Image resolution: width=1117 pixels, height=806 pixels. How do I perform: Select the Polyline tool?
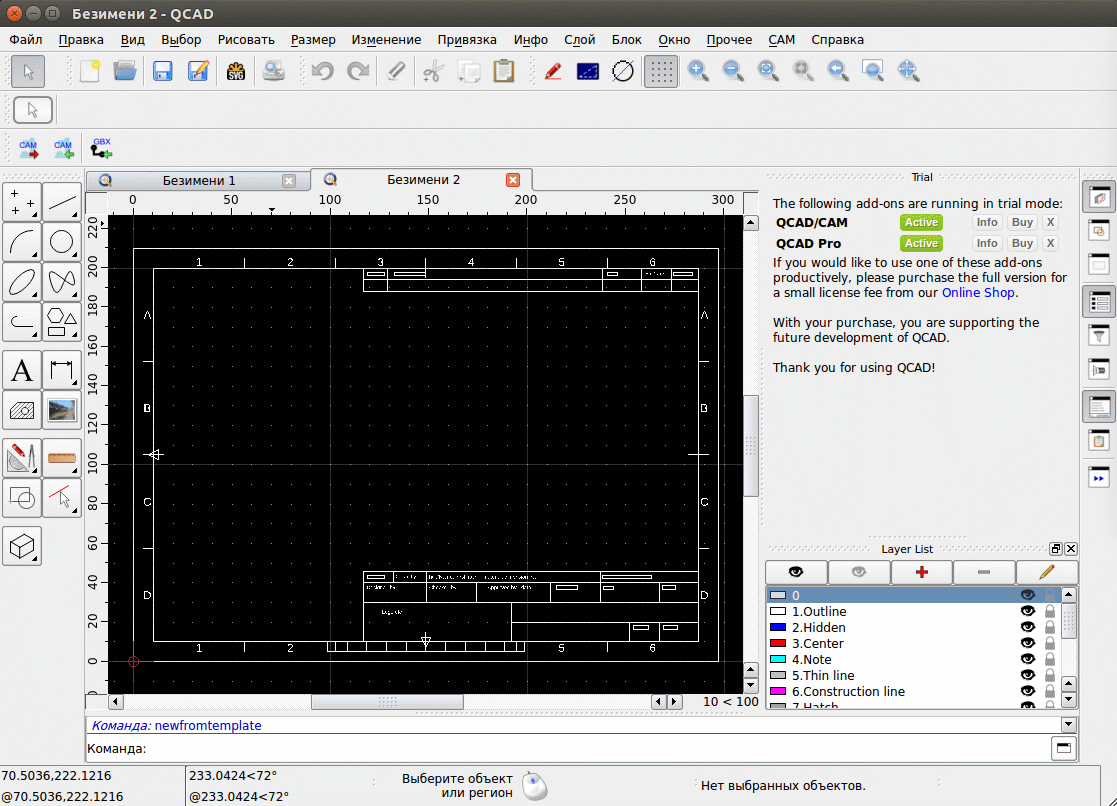22,323
